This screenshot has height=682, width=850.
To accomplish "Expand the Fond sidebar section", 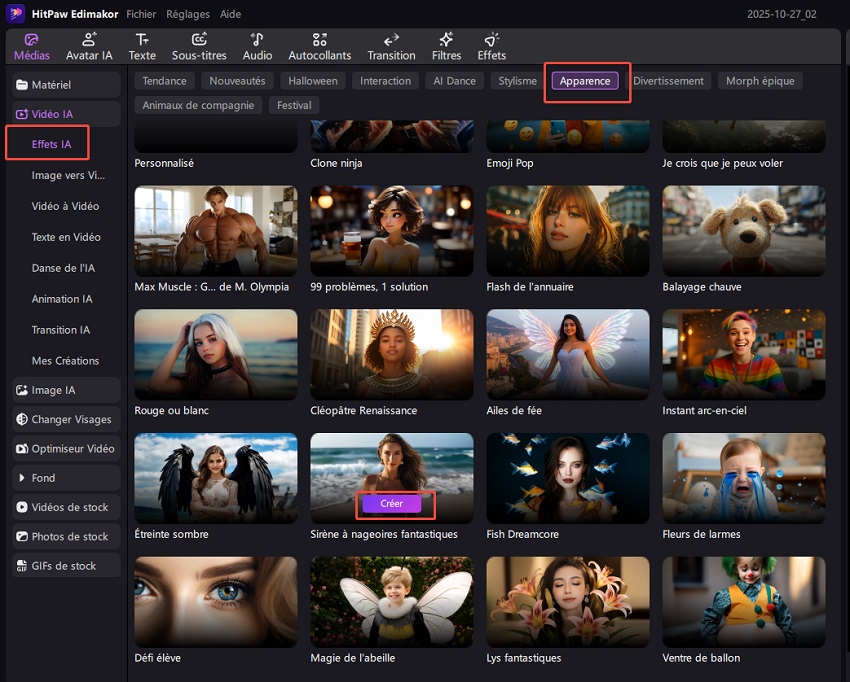I will pyautogui.click(x=66, y=478).
